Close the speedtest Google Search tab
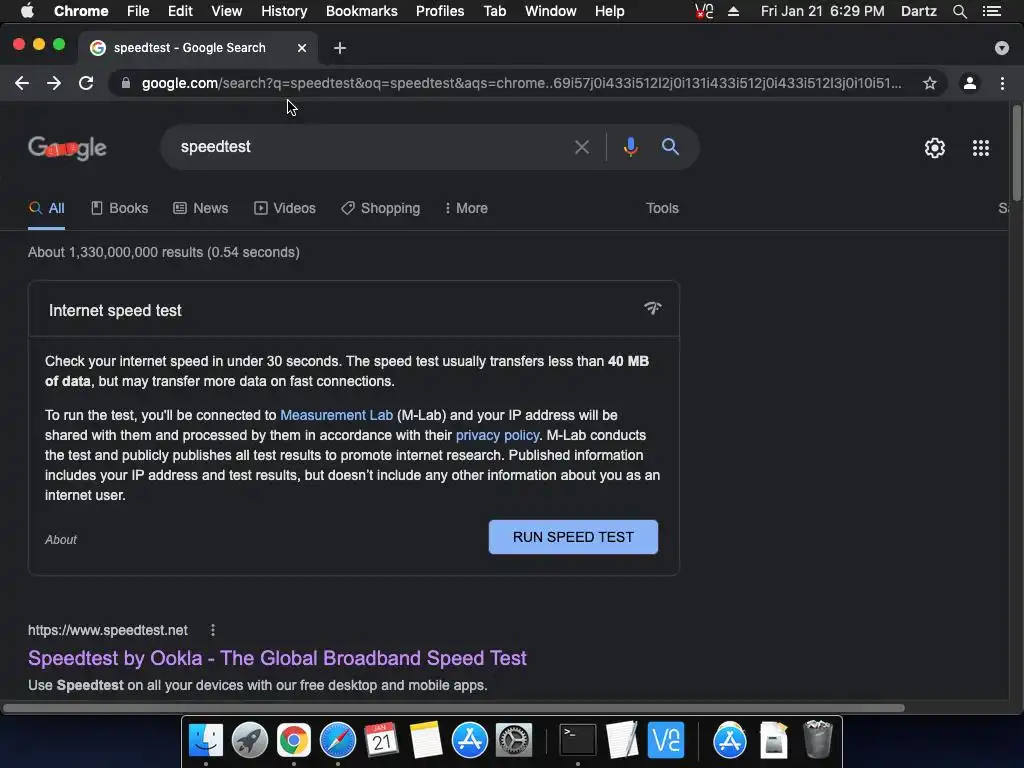The image size is (1024, 768). click(302, 48)
